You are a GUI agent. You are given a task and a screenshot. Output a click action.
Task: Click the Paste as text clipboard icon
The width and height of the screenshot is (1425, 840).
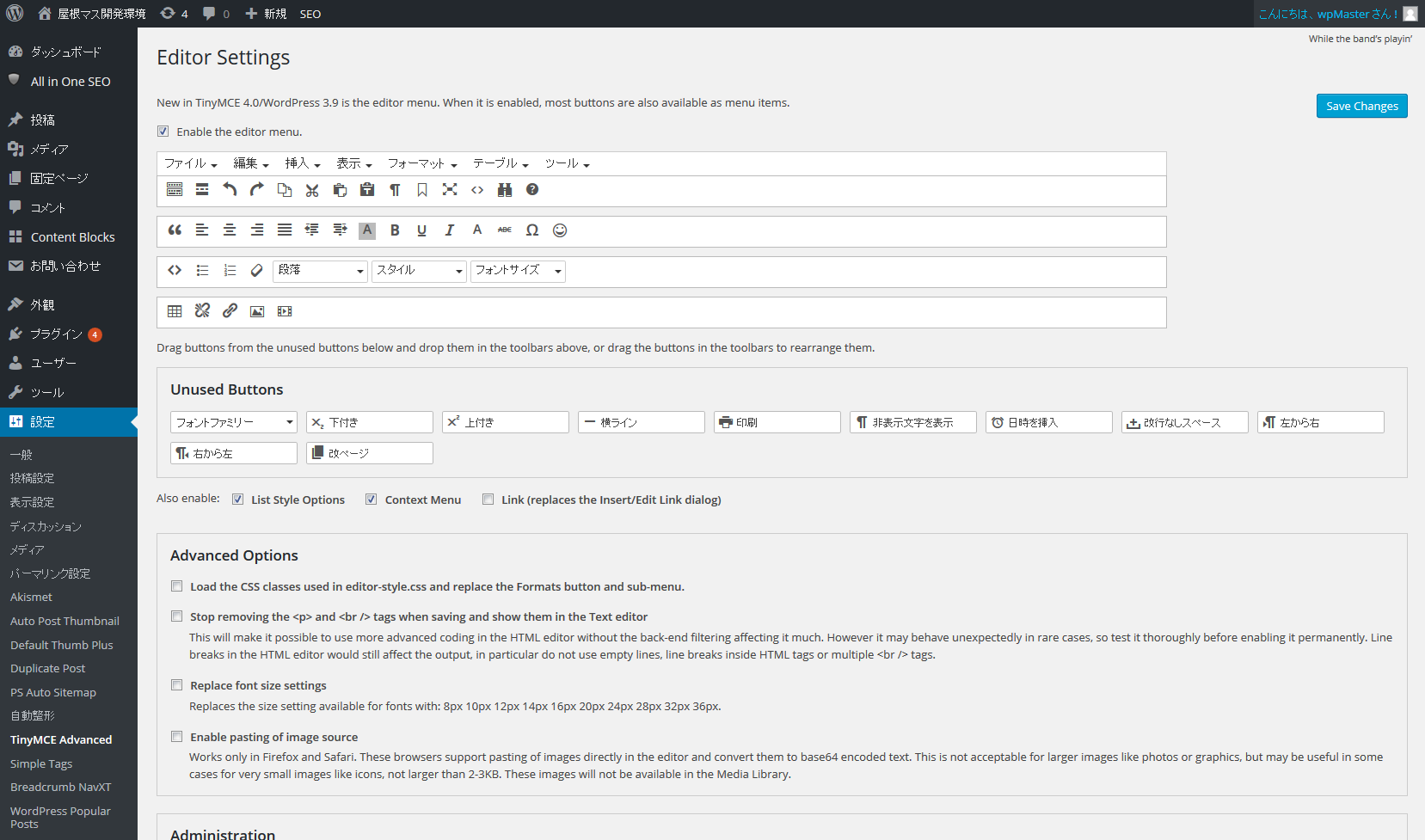(367, 190)
